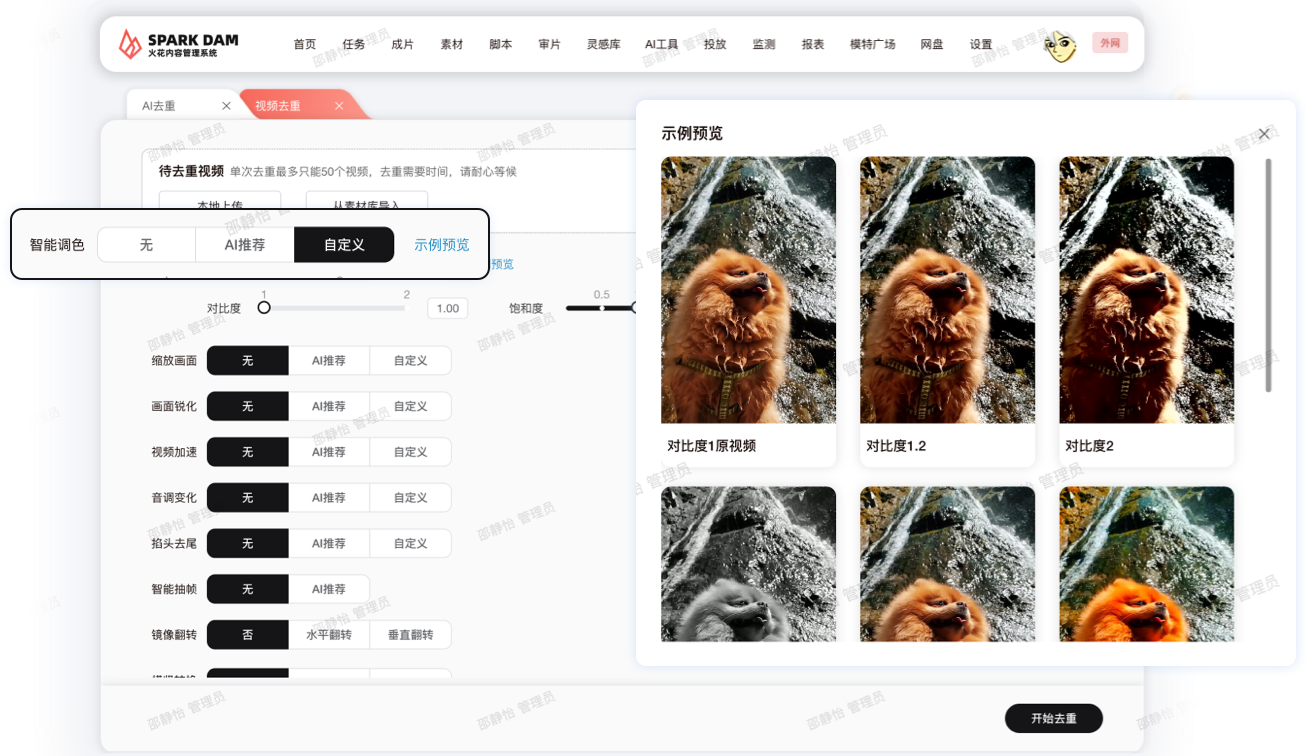Switch to the AI去重 tab
The image size is (1308, 756).
point(160,106)
